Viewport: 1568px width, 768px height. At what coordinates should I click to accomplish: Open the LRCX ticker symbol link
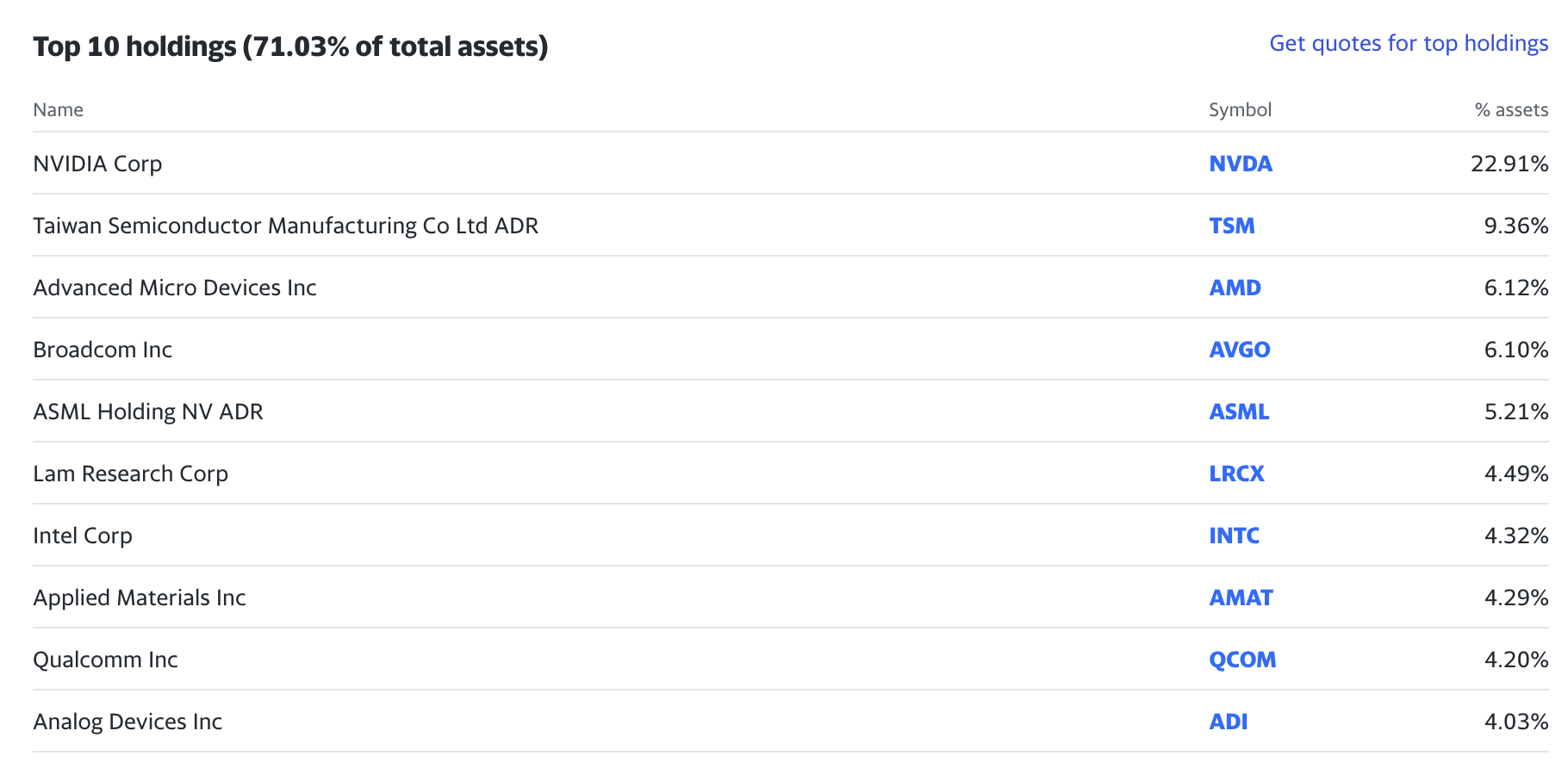1236,474
